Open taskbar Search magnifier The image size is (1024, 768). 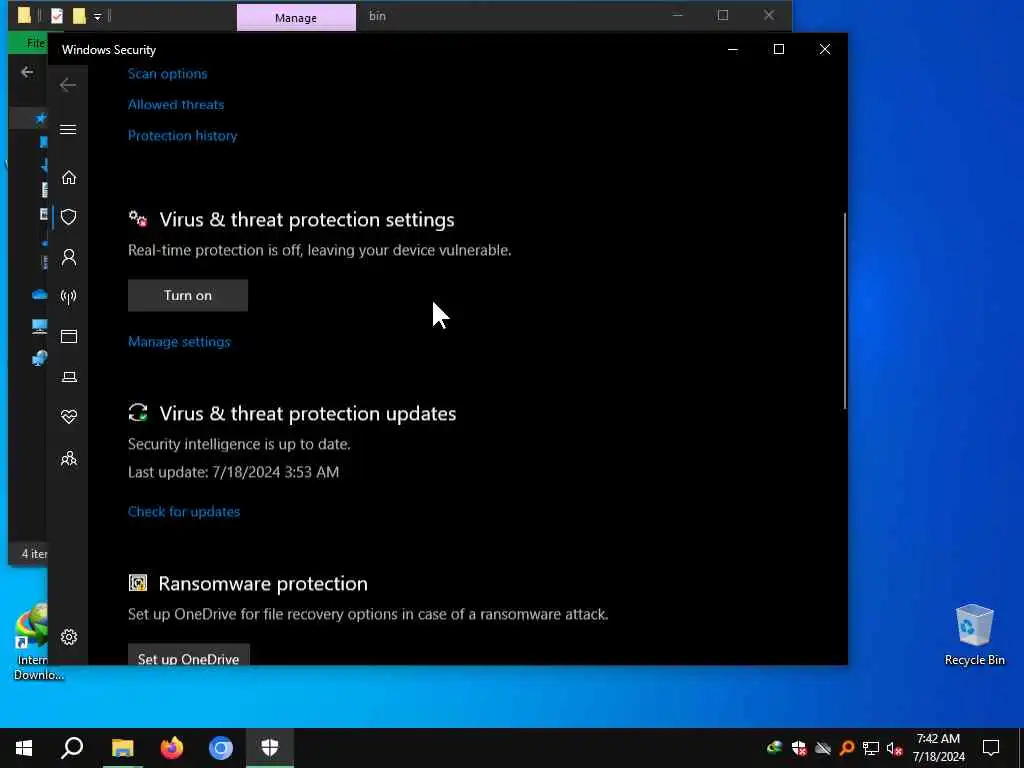(x=72, y=748)
